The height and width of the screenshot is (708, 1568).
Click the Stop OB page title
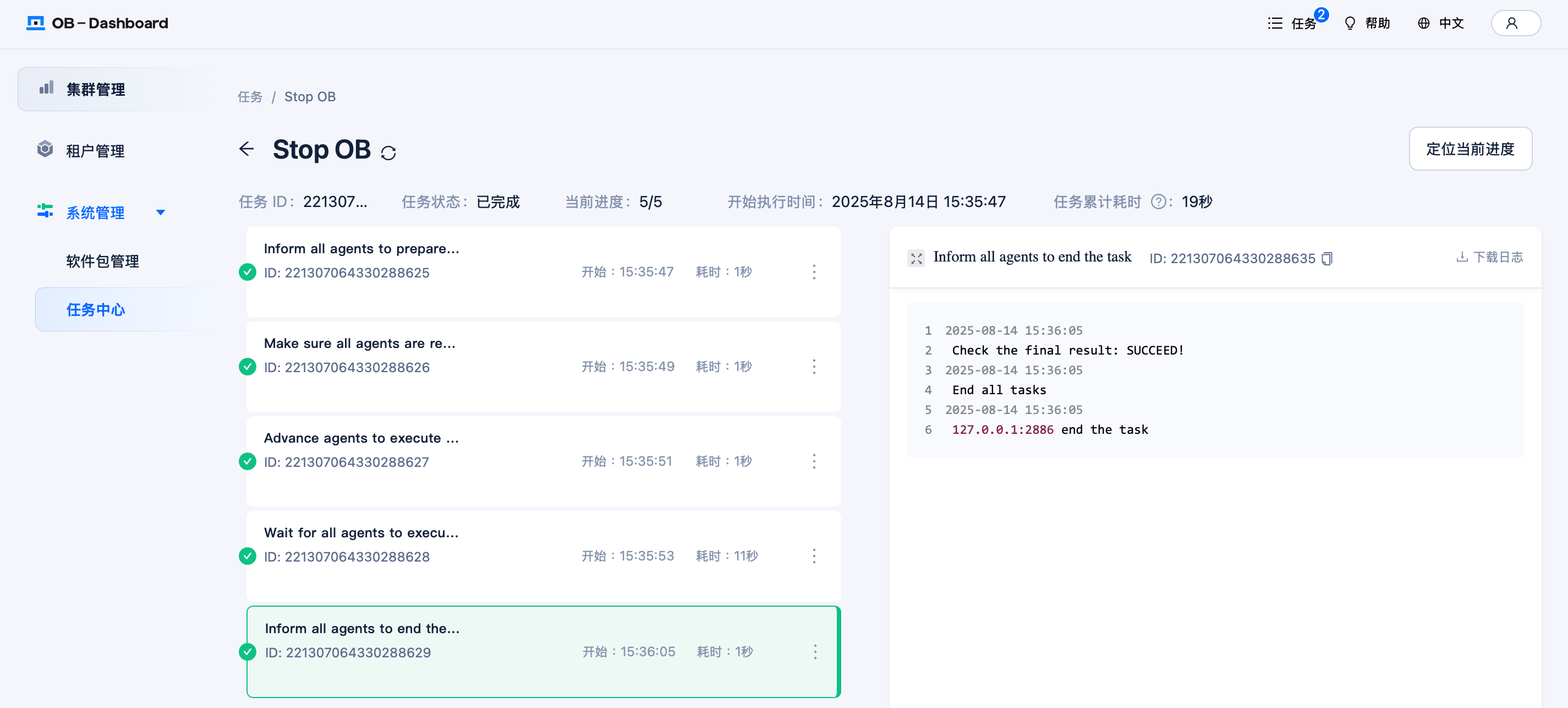coord(321,149)
